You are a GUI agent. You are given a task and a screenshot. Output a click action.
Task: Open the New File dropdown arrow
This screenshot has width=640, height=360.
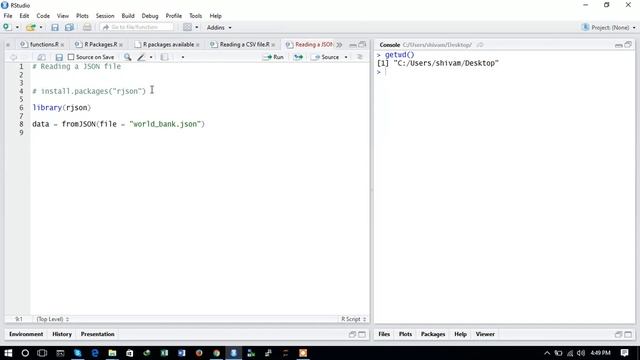(17, 27)
